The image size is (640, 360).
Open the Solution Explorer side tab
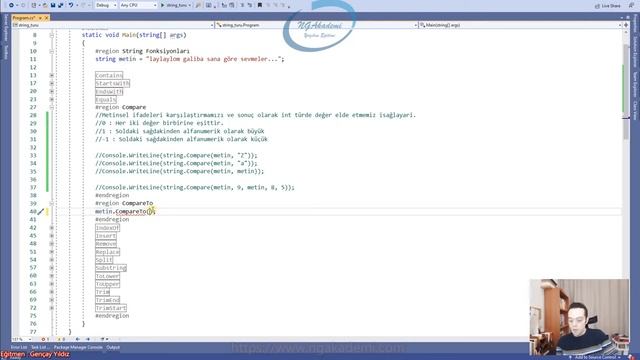pos(635,52)
